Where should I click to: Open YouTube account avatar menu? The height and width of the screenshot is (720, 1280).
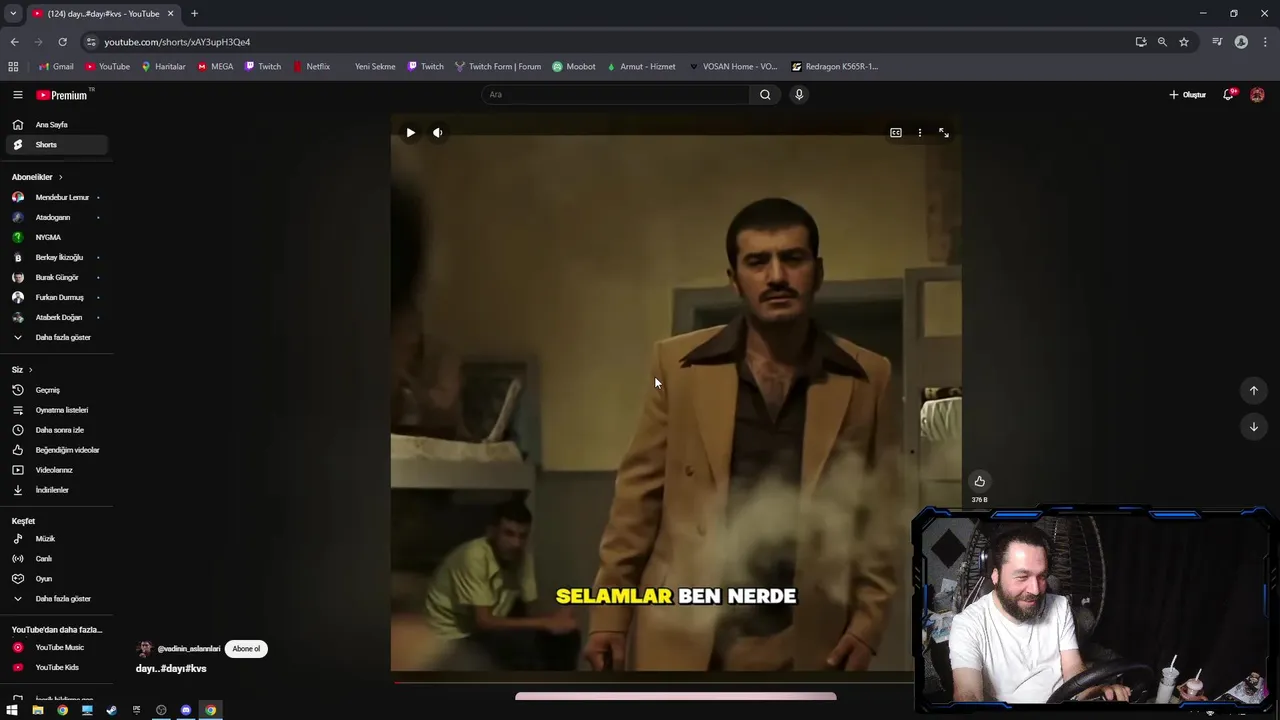coord(1257,95)
